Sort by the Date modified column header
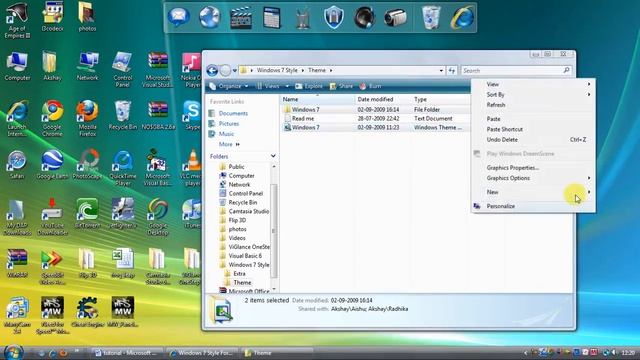The width and height of the screenshot is (640, 360). [x=383, y=99]
